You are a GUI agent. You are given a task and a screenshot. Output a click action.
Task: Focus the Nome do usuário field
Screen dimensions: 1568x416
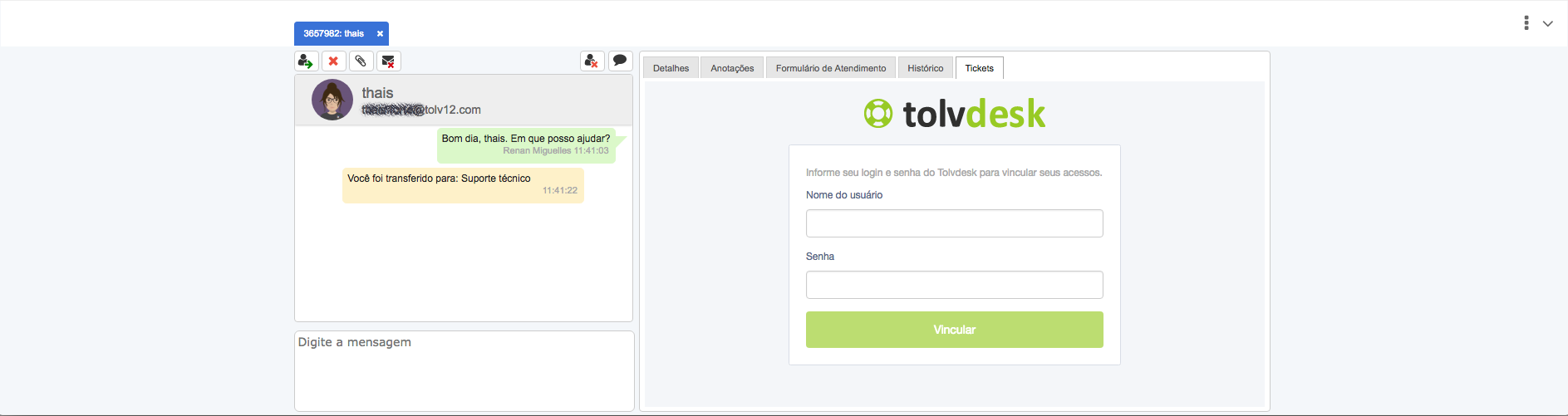point(954,223)
